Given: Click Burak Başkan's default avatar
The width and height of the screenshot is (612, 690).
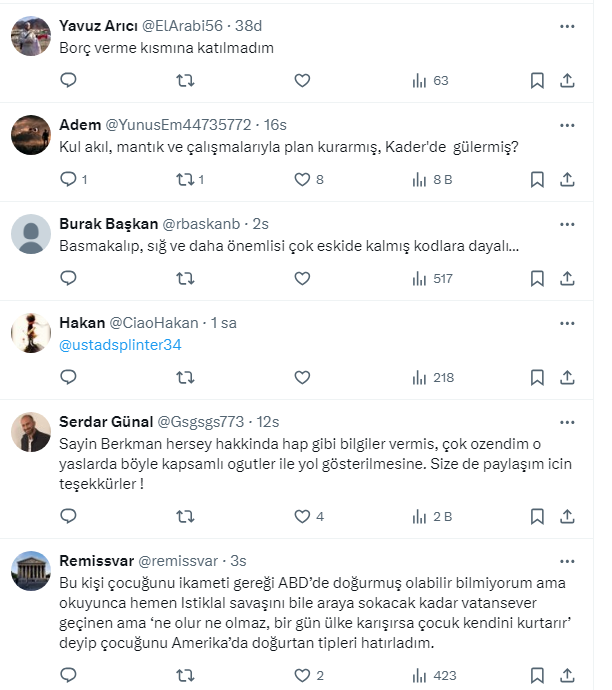Looking at the screenshot, I should pos(31,235).
